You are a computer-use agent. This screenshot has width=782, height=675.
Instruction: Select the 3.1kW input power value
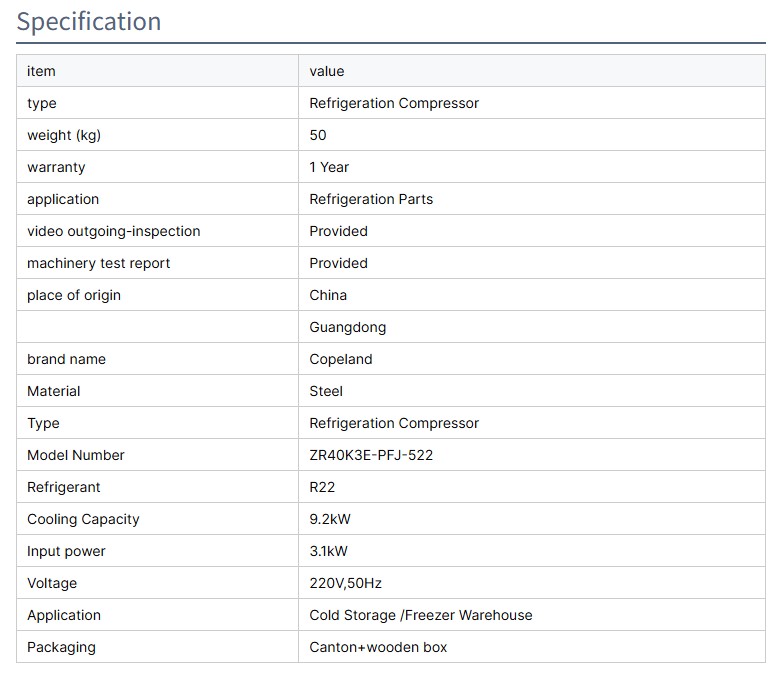point(329,551)
